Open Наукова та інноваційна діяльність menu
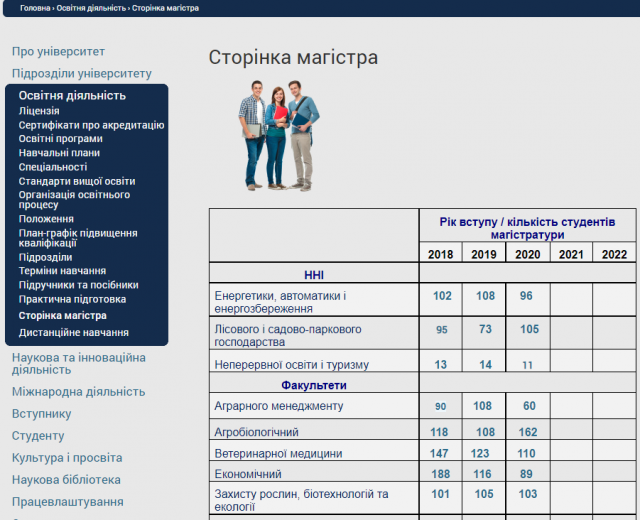Viewport: 640px width, 520px height. [79, 364]
